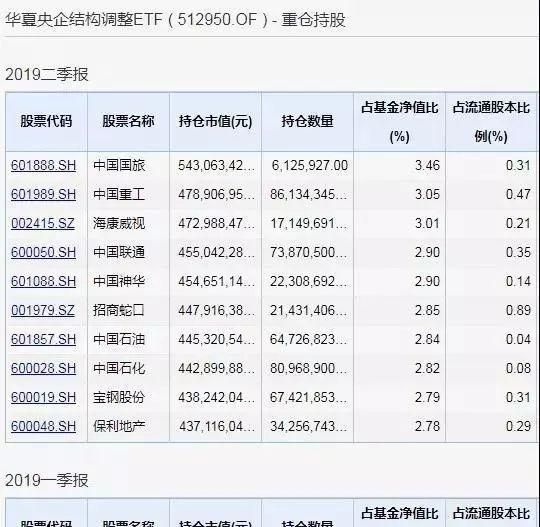The height and width of the screenshot is (527, 540).
Task: Click holding value 478,906,95... for 中国重工
Action: pos(216,195)
